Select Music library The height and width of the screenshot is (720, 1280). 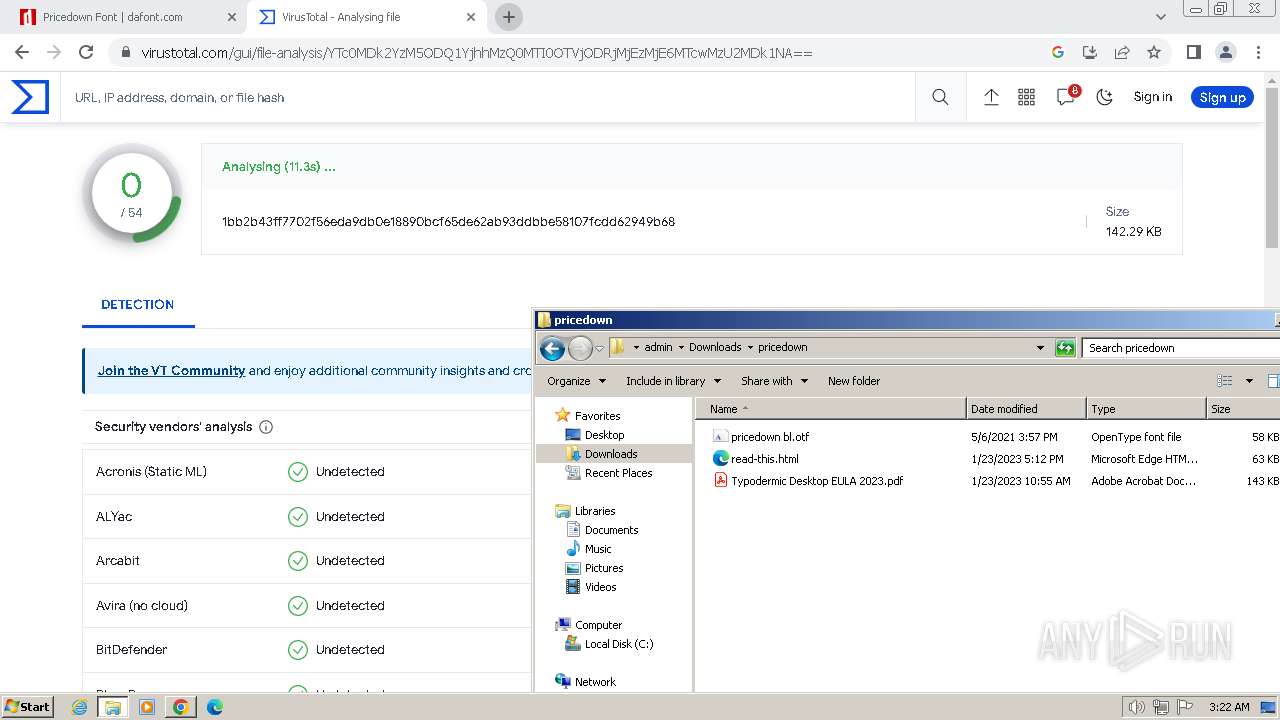point(598,549)
